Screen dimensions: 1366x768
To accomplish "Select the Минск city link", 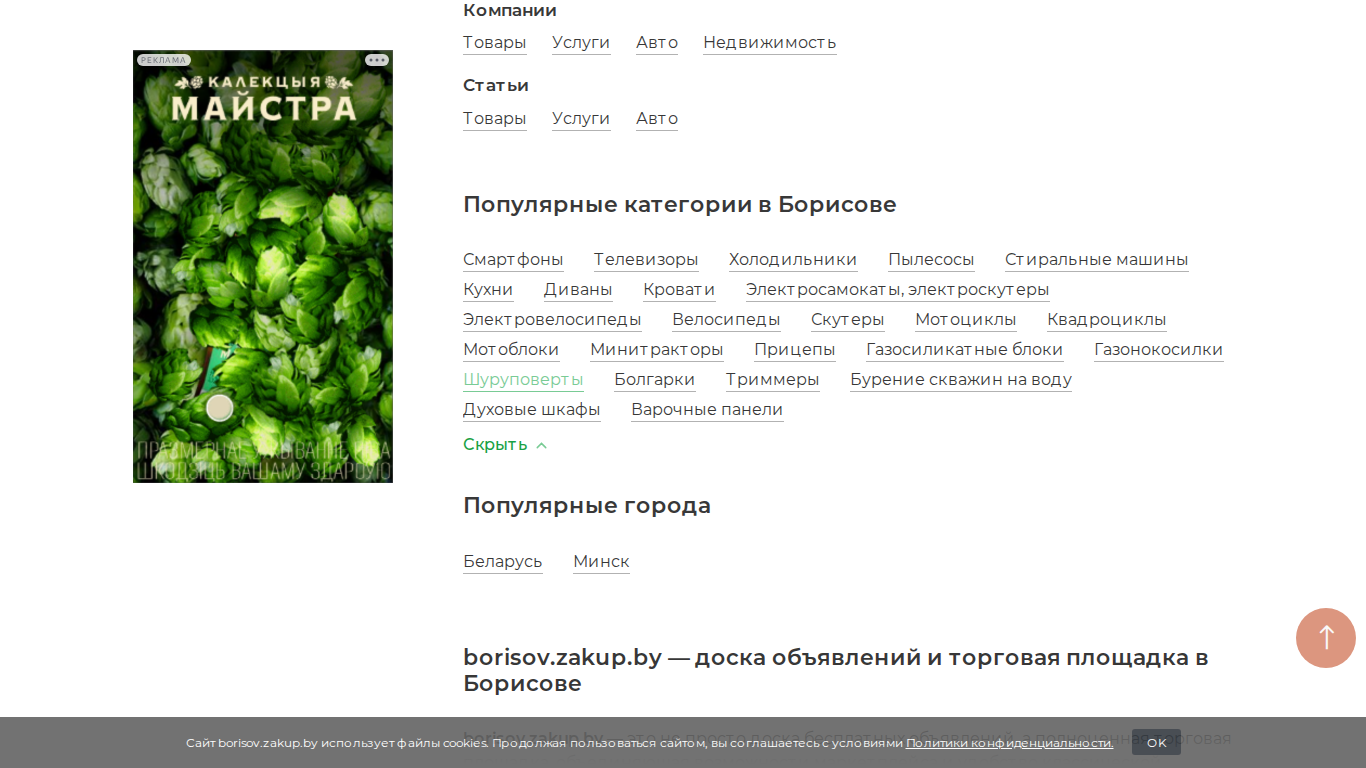I will (601, 562).
